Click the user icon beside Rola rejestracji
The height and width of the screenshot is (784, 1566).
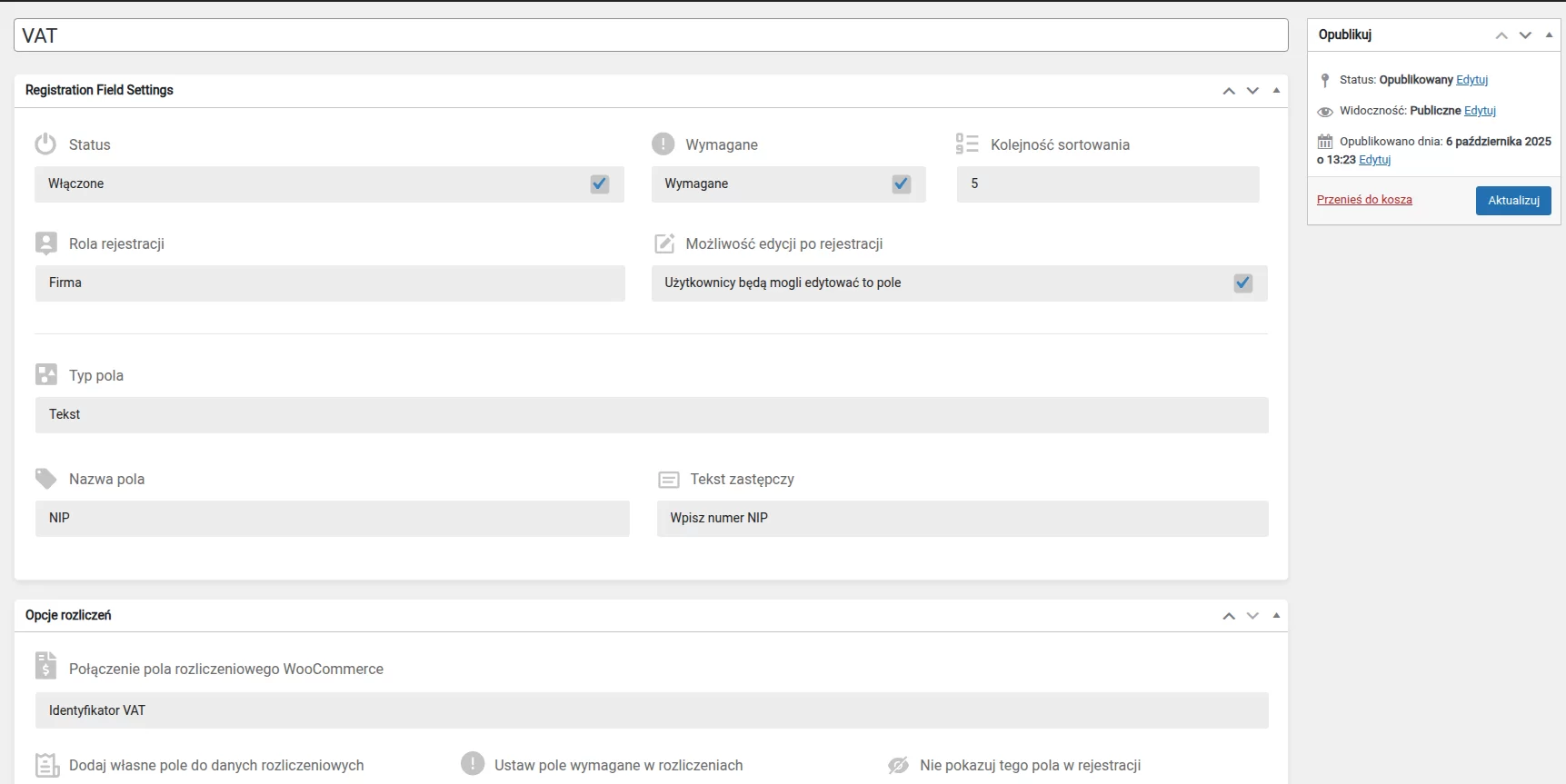click(x=45, y=243)
